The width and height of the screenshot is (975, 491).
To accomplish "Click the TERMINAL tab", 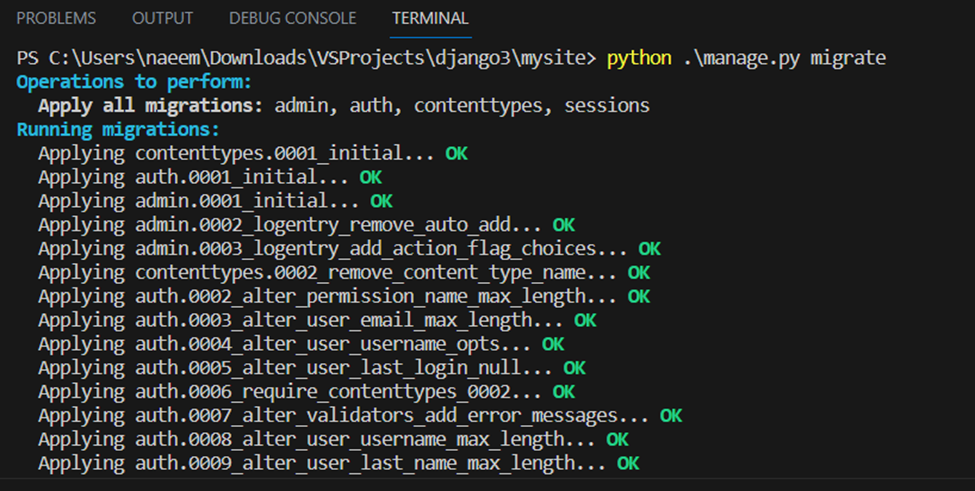I will [x=430, y=18].
